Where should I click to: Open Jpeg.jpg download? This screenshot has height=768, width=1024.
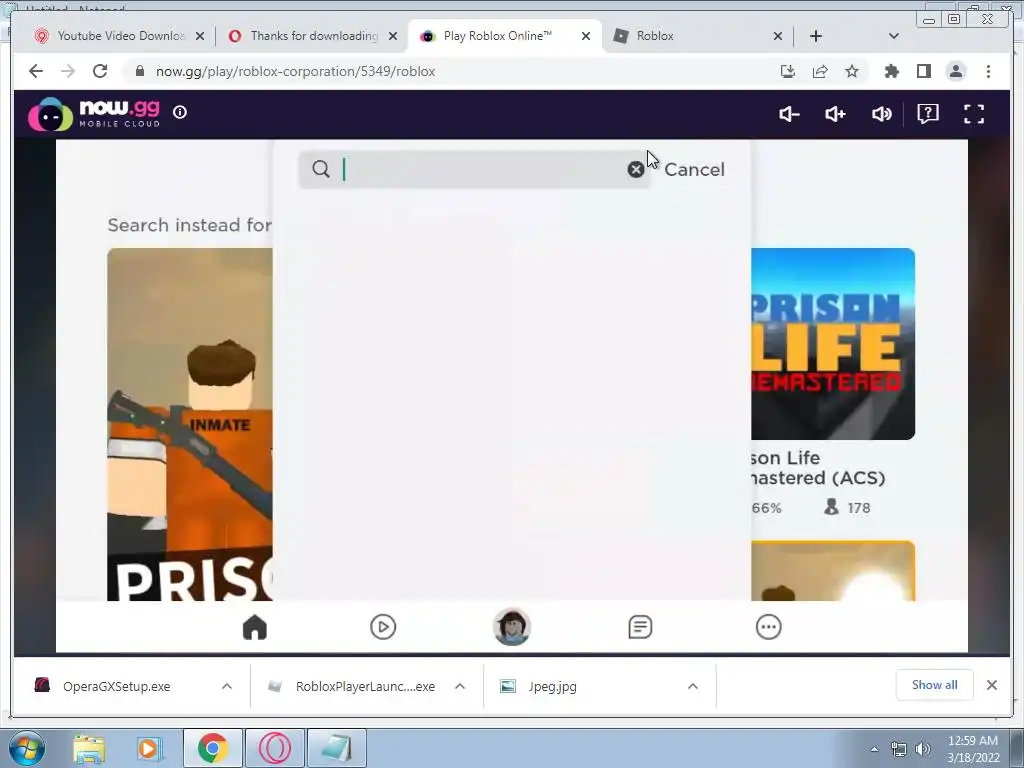pyautogui.click(x=552, y=686)
